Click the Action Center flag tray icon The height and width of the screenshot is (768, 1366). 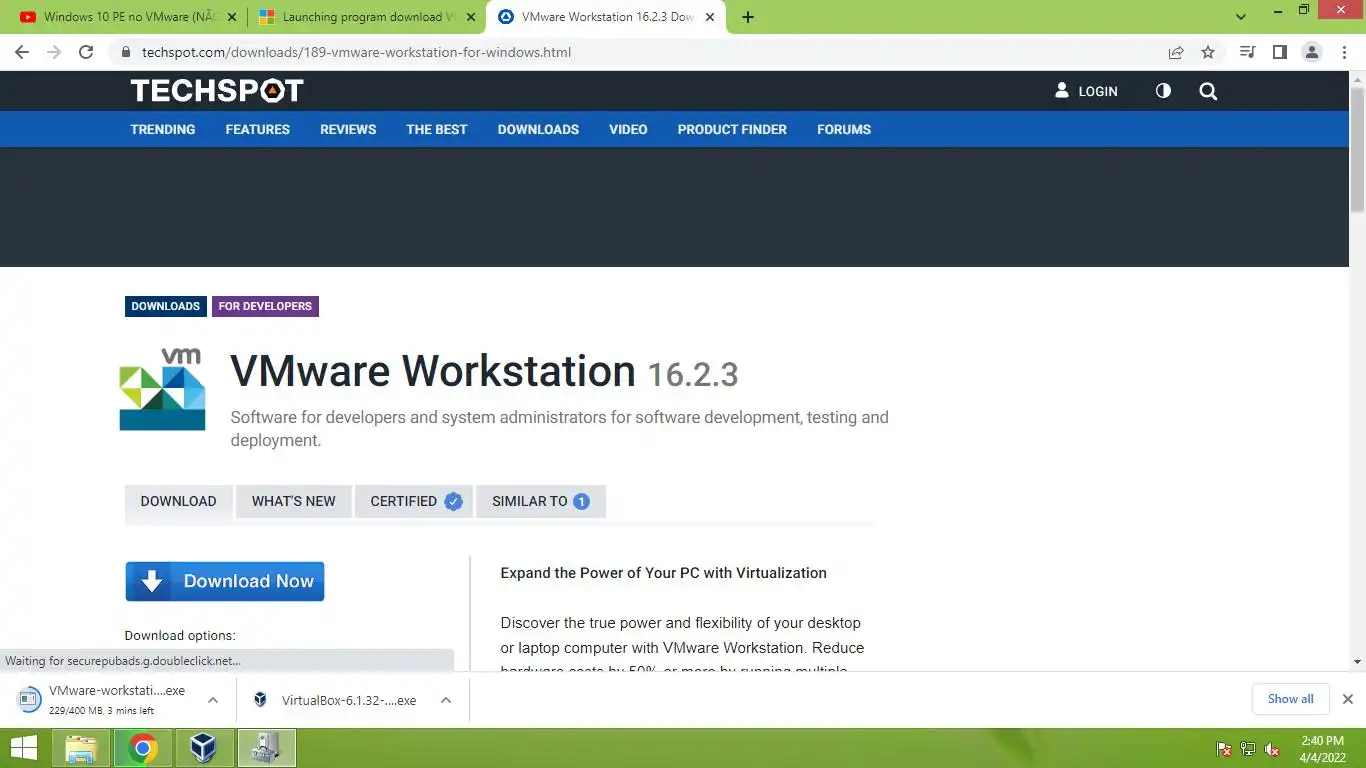[1223, 749]
